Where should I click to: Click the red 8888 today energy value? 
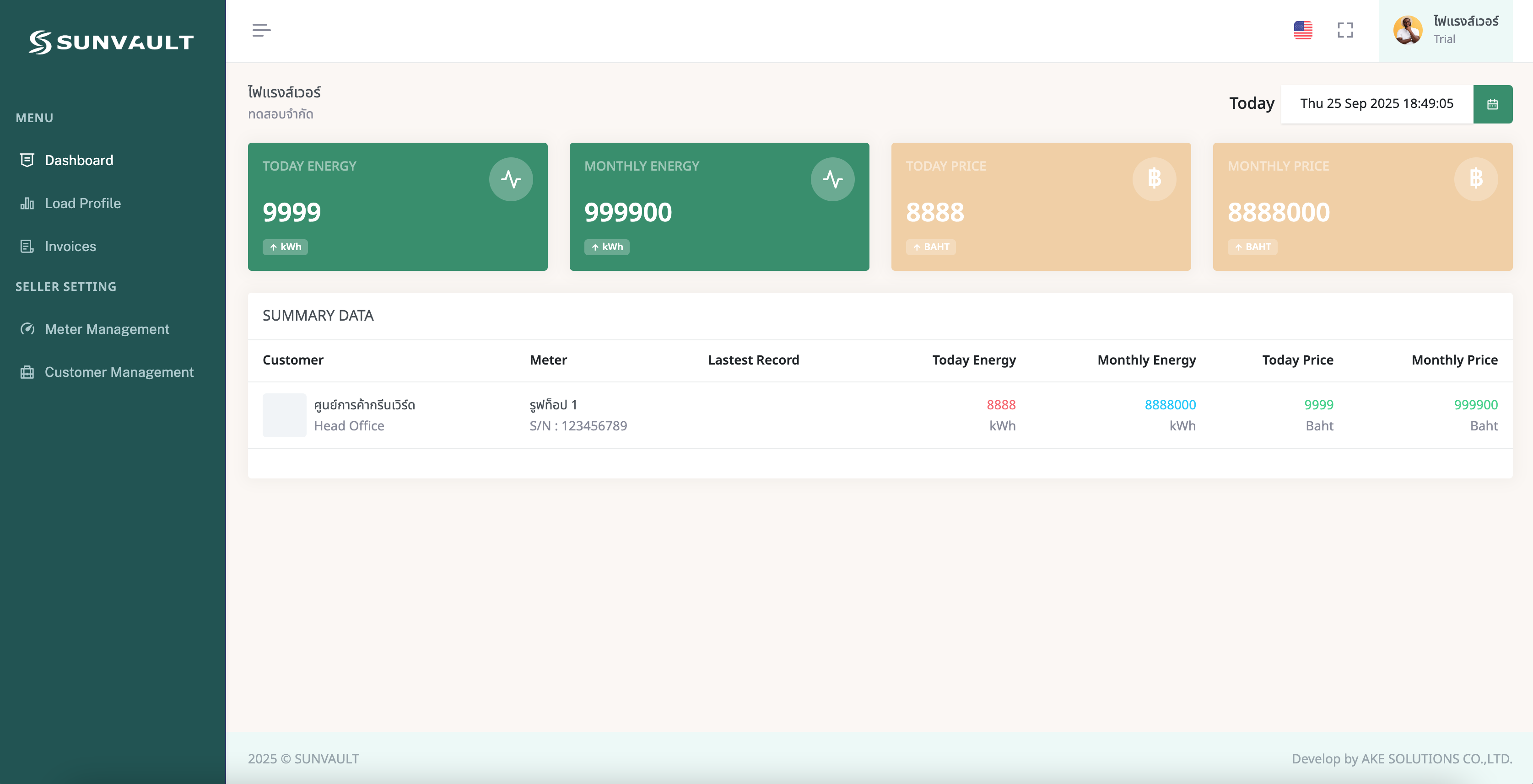(1001, 405)
